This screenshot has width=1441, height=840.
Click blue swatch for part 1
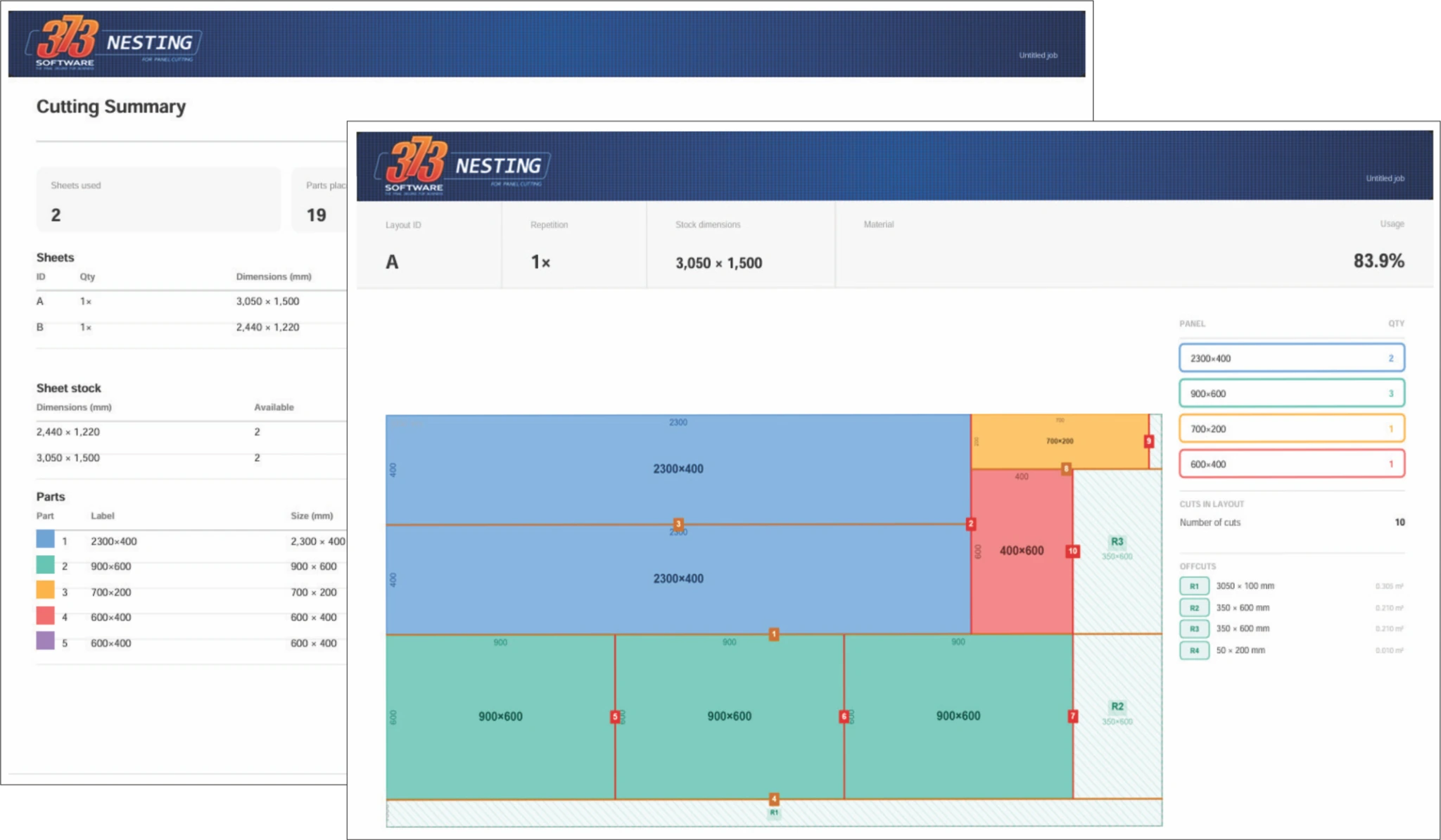pyautogui.click(x=45, y=540)
